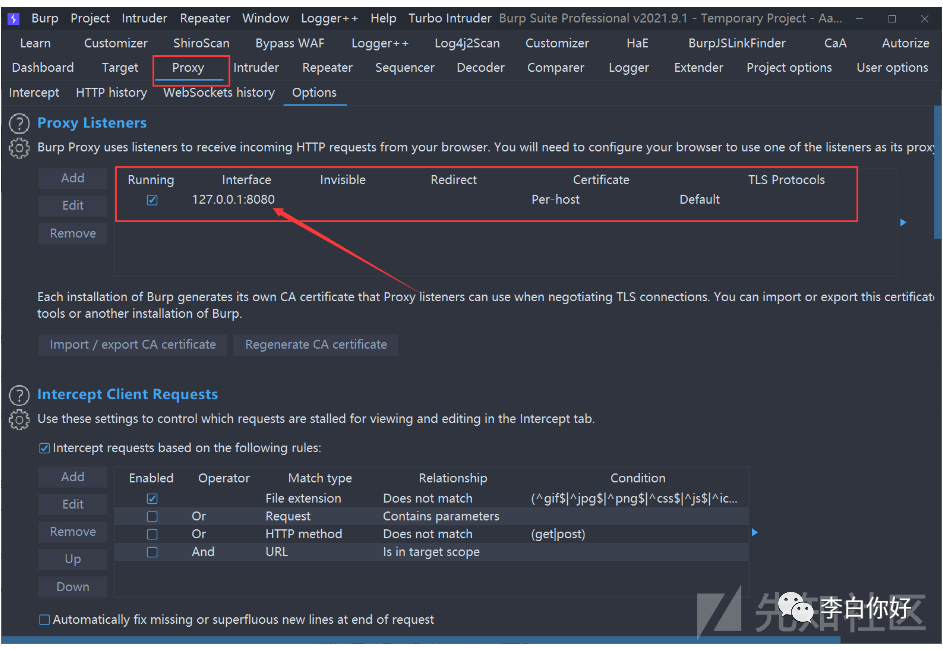This screenshot has width=943, height=650.
Task: Switch to the Extender tab
Action: click(x=698, y=68)
